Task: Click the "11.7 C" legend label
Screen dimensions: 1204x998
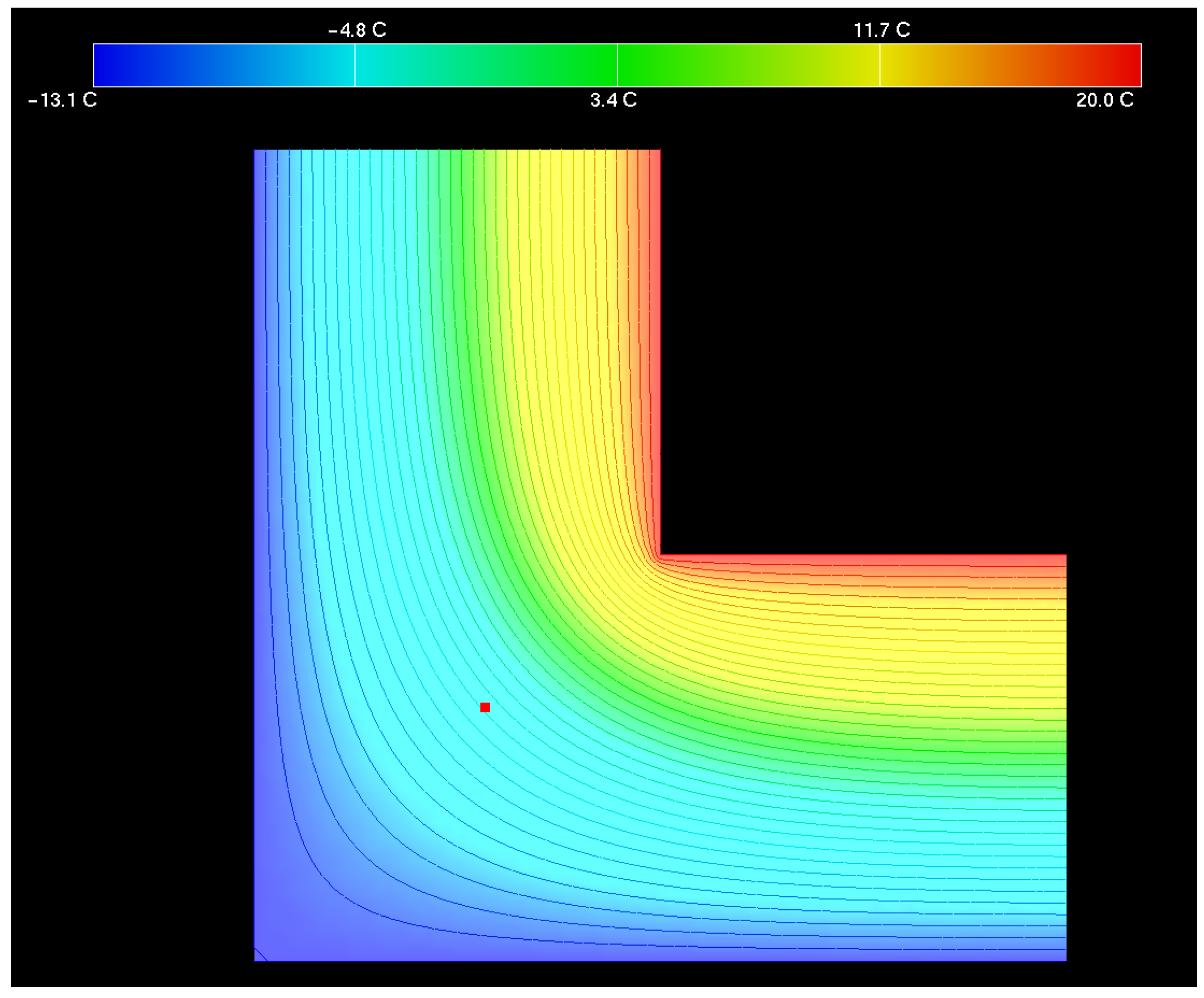Action: [x=882, y=30]
